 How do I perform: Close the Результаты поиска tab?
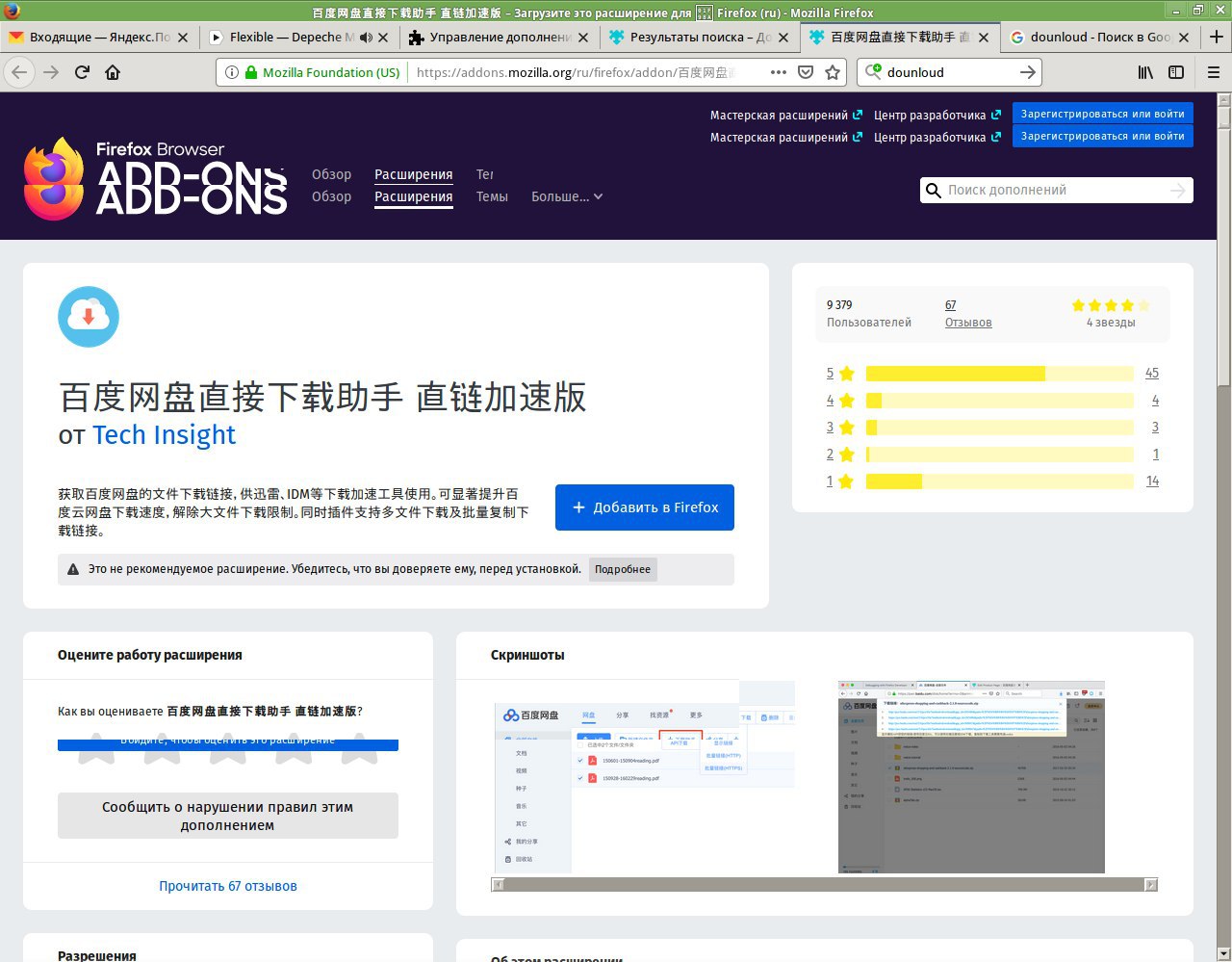click(x=783, y=37)
